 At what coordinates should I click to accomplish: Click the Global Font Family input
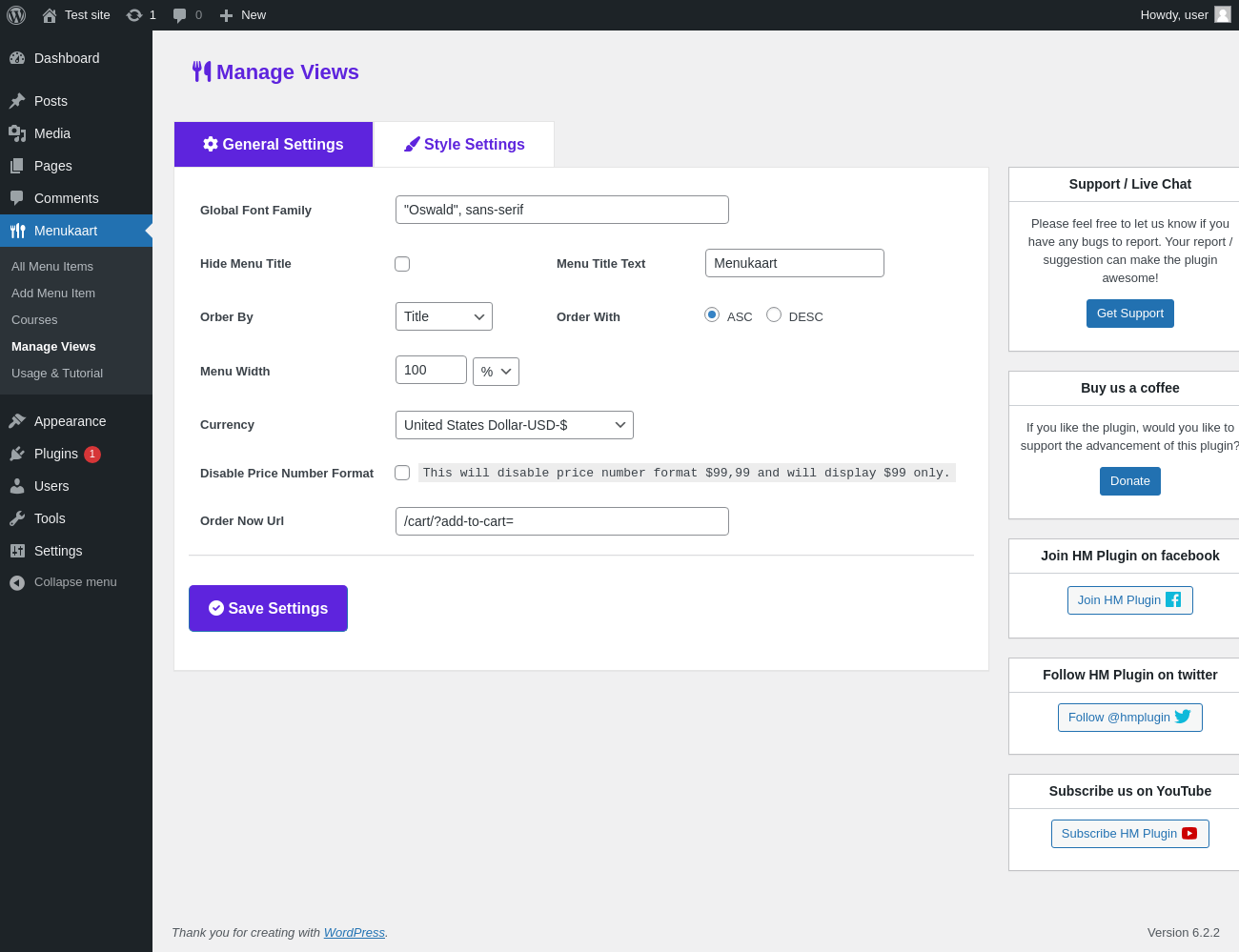[x=562, y=210]
